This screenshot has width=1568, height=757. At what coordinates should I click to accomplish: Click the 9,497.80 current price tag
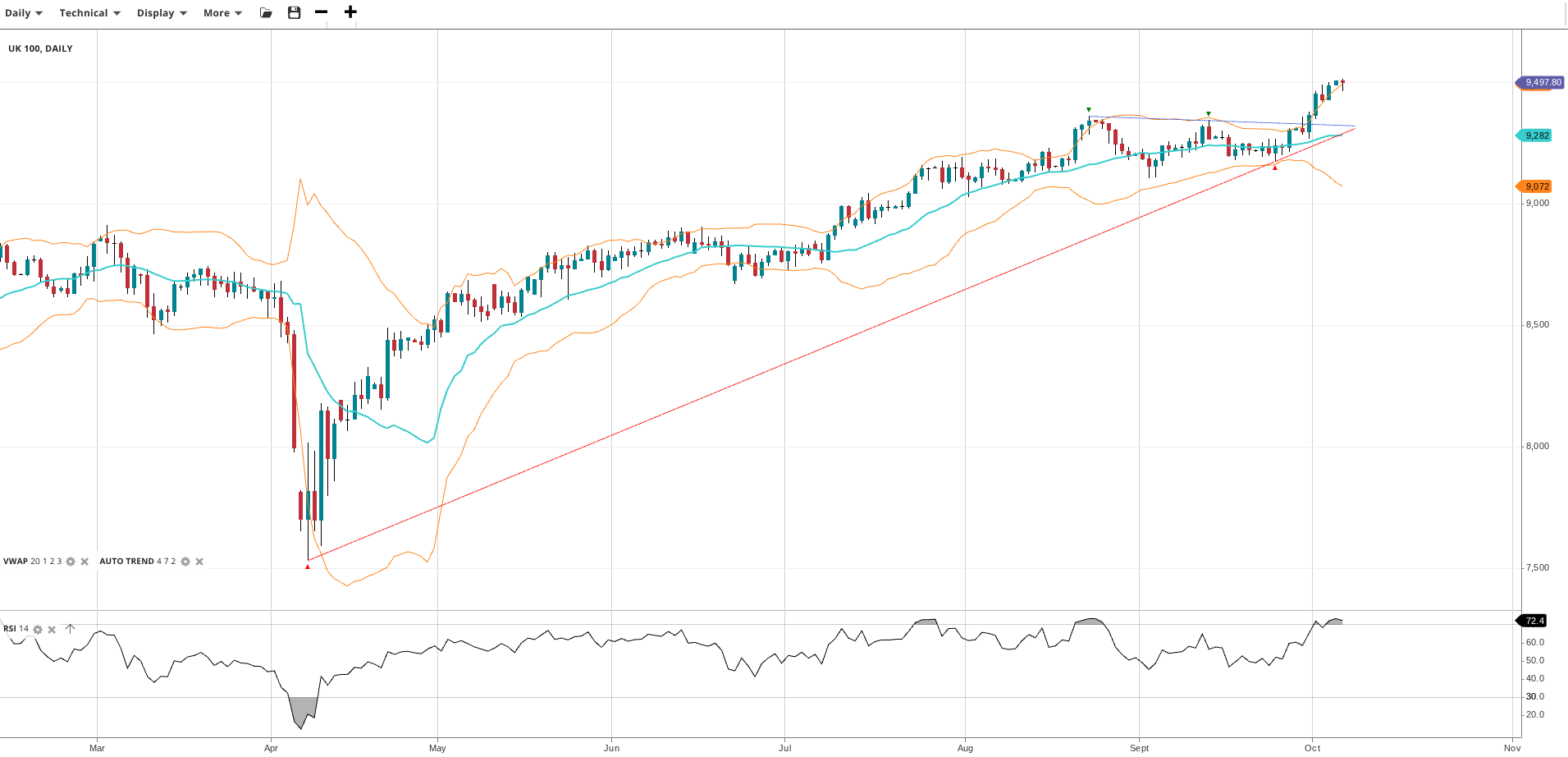point(1542,82)
